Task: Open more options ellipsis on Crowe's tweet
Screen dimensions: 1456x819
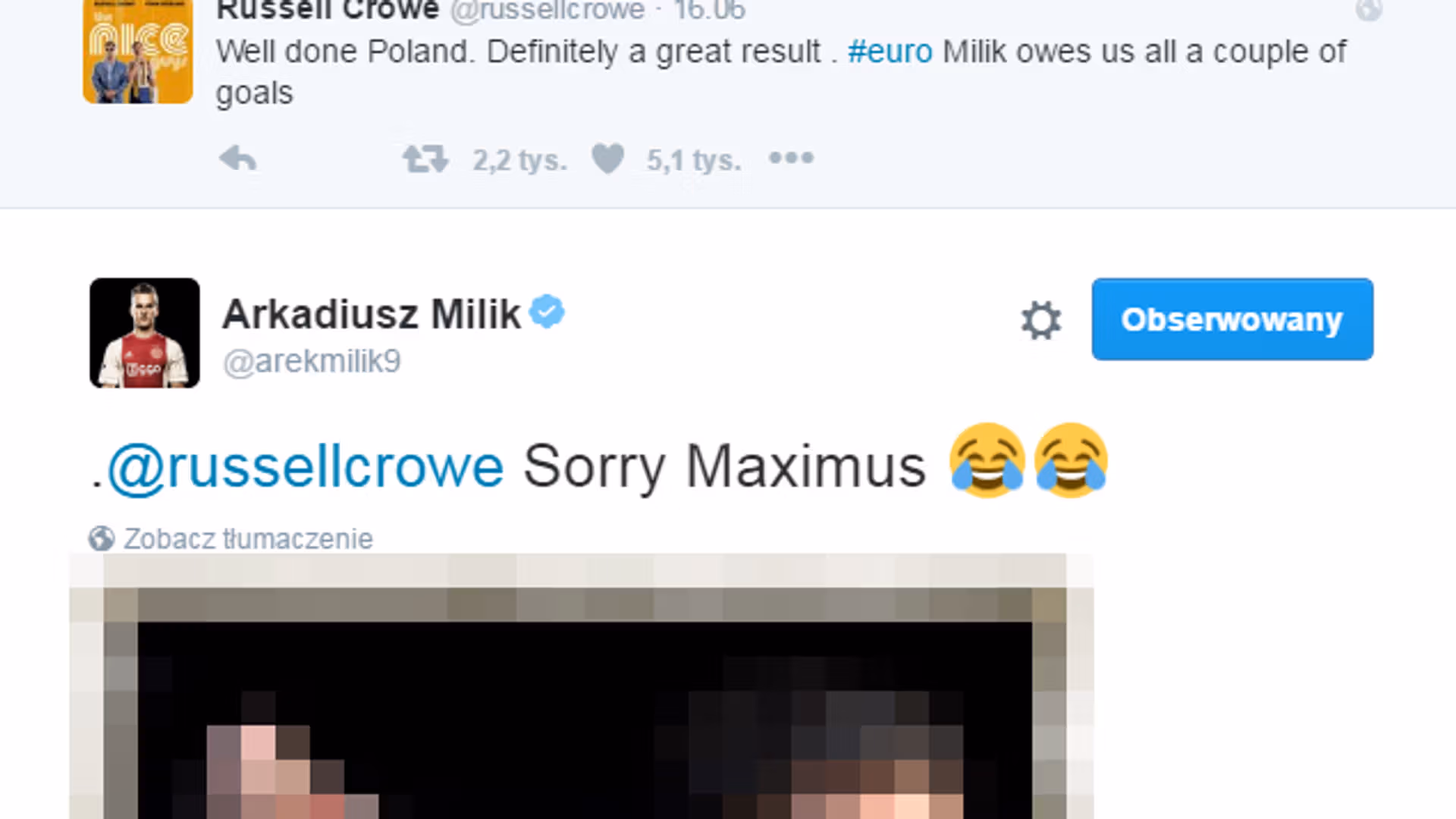Action: 791,158
